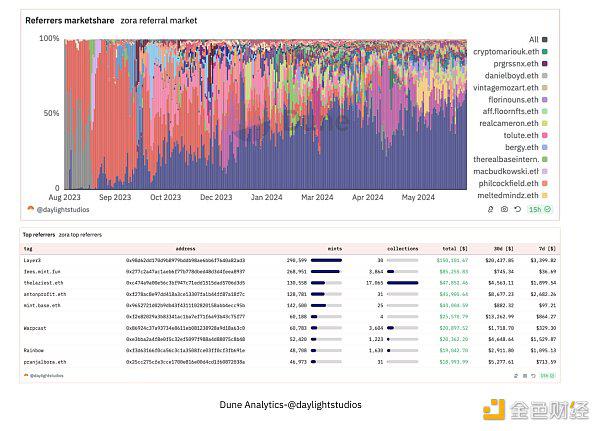Click the red philcockfield.eth color swatch

point(545,183)
